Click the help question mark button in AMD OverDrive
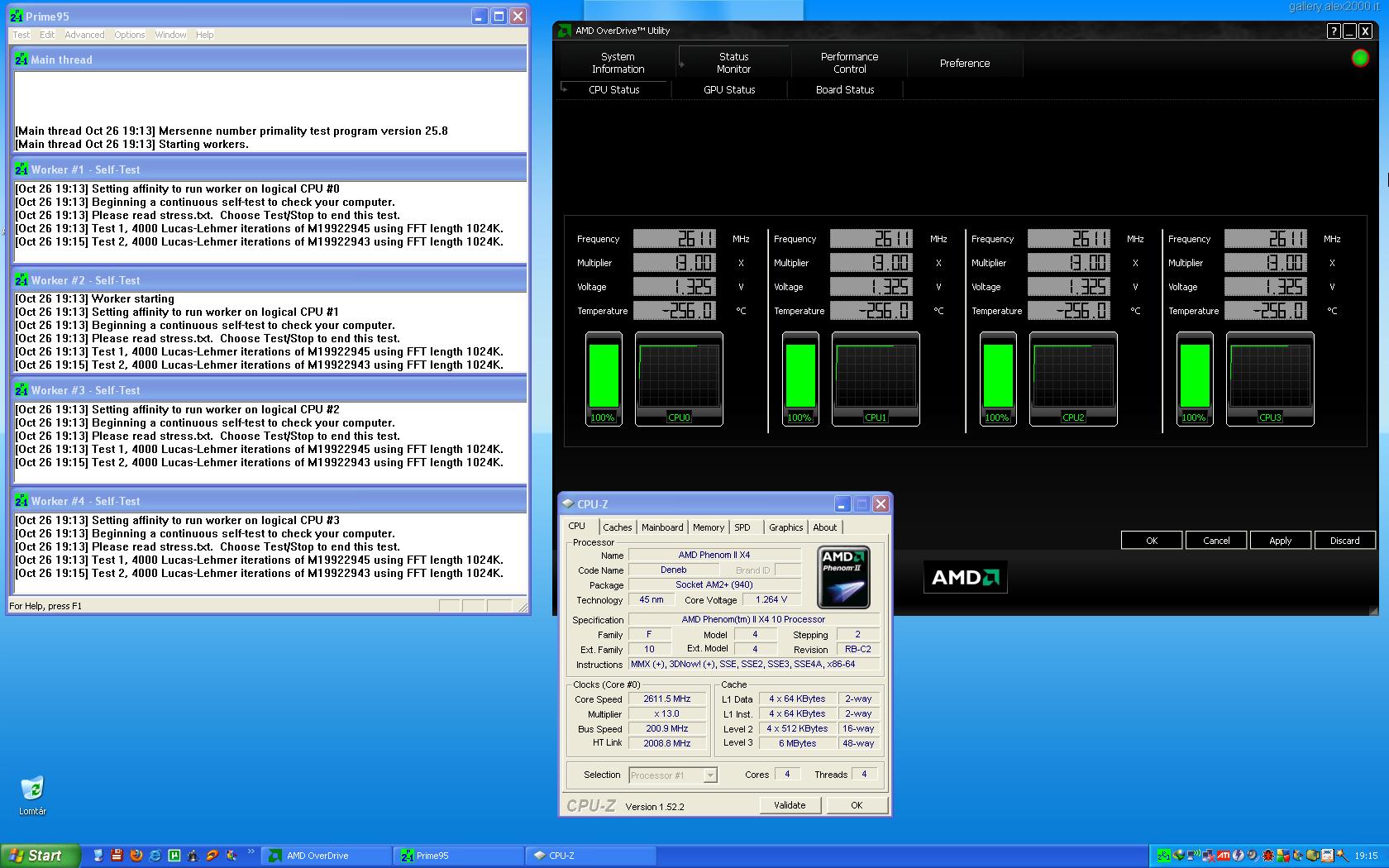 tap(1334, 31)
